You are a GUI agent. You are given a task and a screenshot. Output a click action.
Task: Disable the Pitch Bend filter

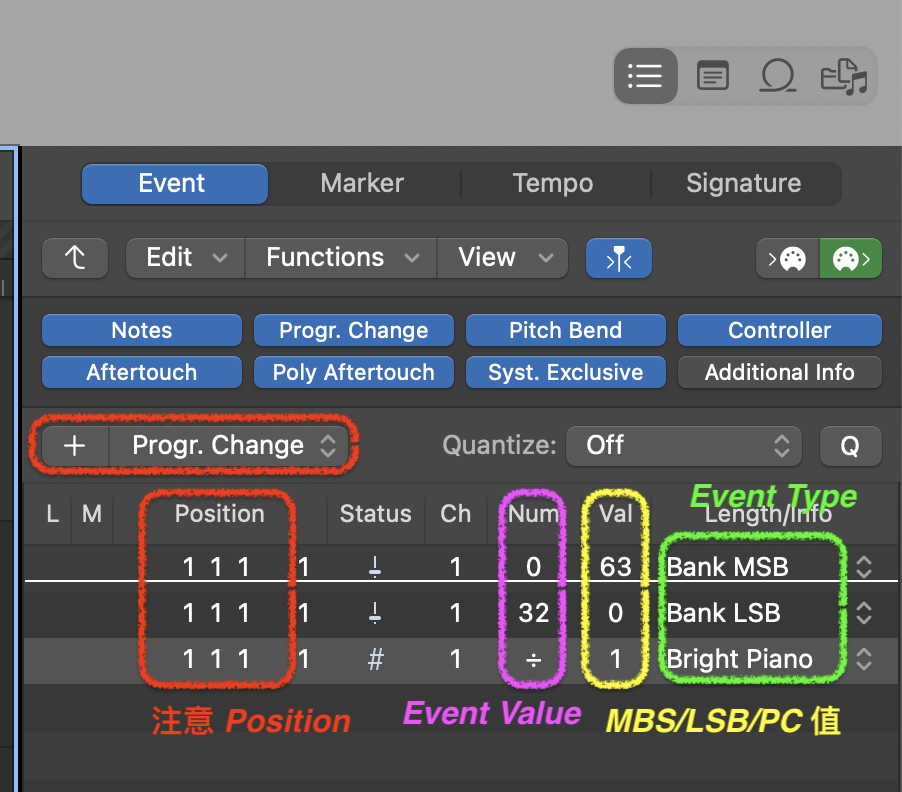[x=565, y=331]
